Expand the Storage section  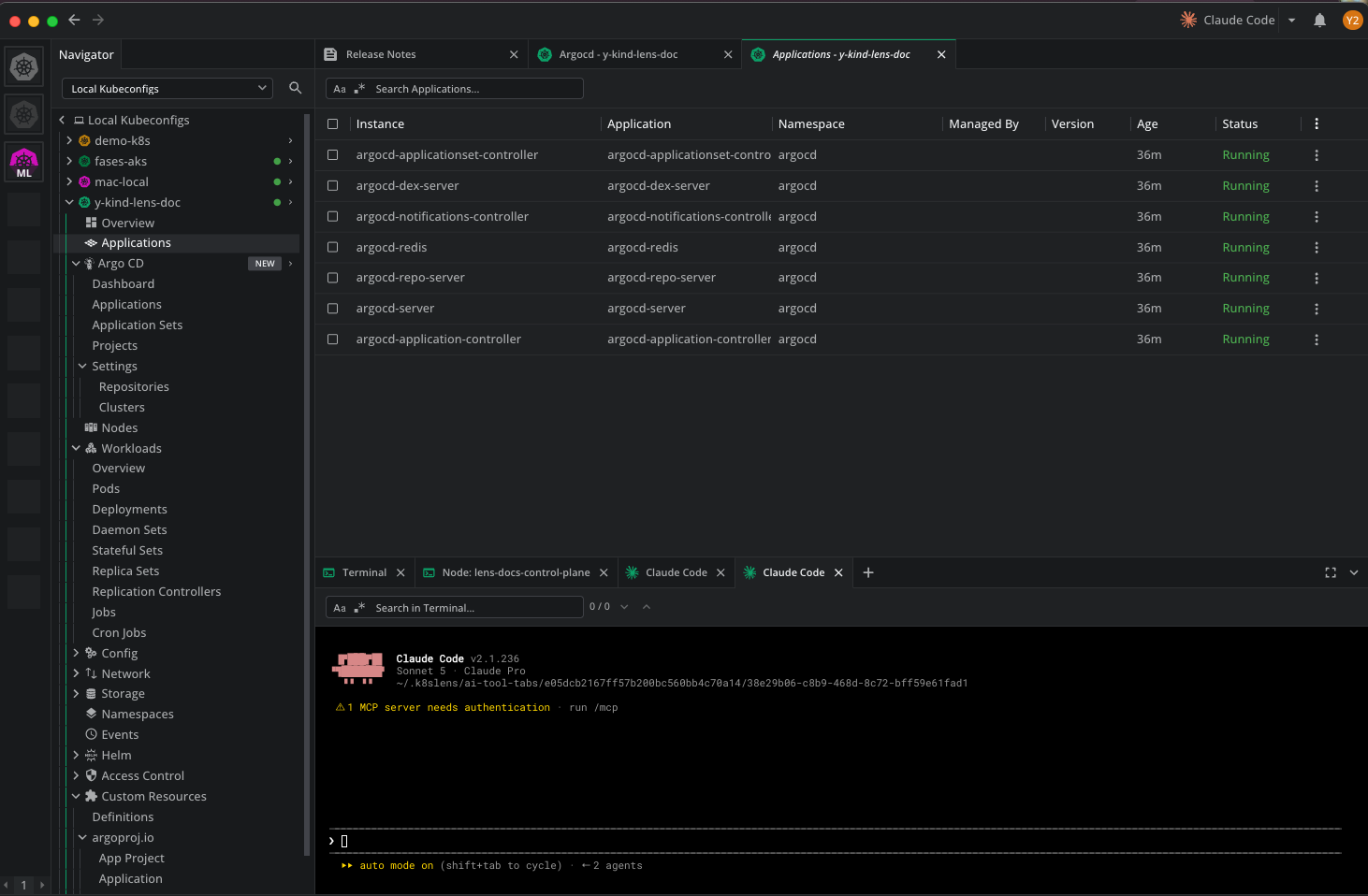(76, 694)
